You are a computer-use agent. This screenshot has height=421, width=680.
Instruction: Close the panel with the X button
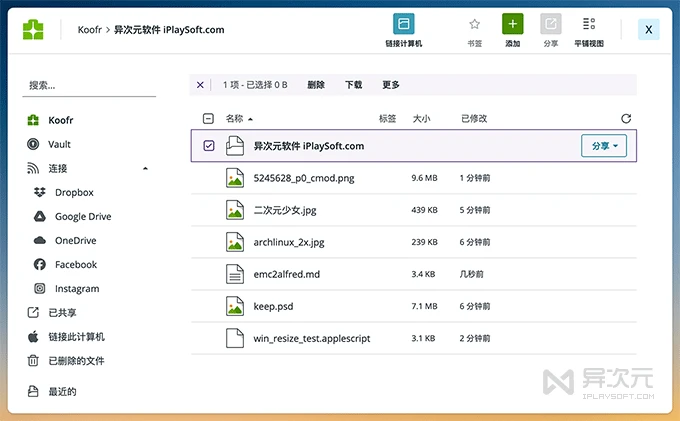(649, 29)
